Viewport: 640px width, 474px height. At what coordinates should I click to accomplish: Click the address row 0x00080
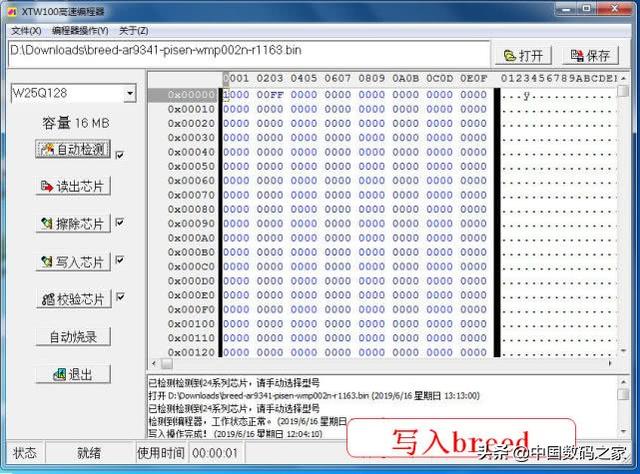pos(191,209)
